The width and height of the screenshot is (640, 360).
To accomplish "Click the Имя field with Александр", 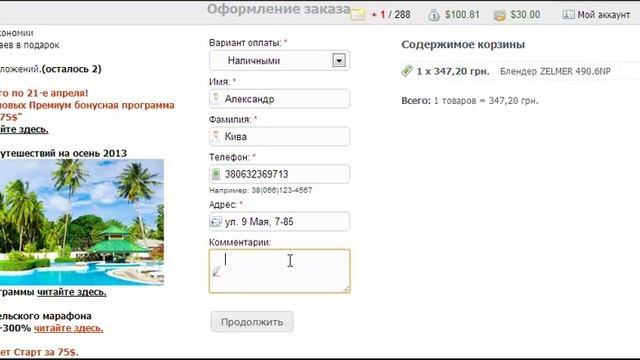I will [x=280, y=99].
